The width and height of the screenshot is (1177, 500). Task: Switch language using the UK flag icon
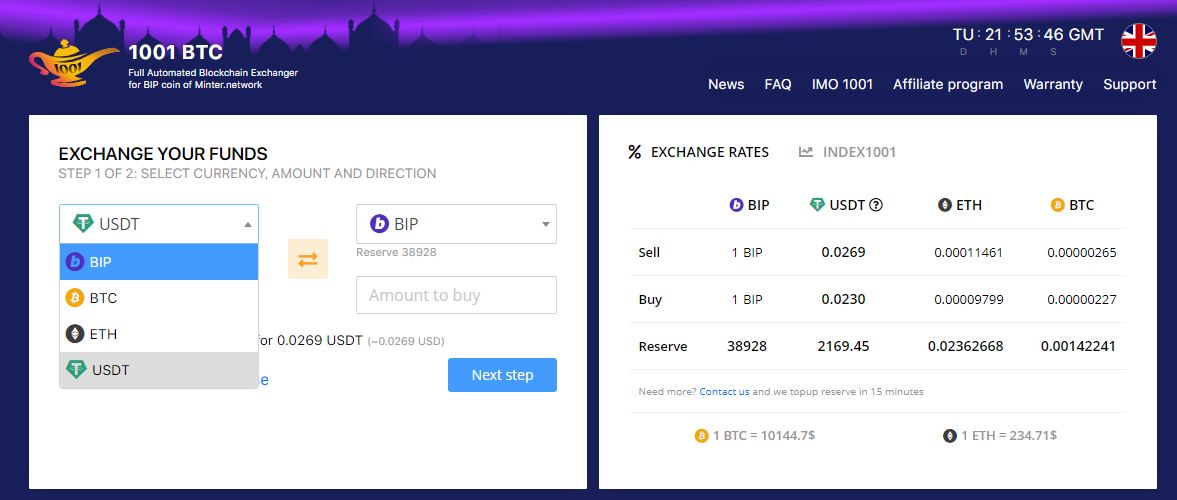(1139, 41)
